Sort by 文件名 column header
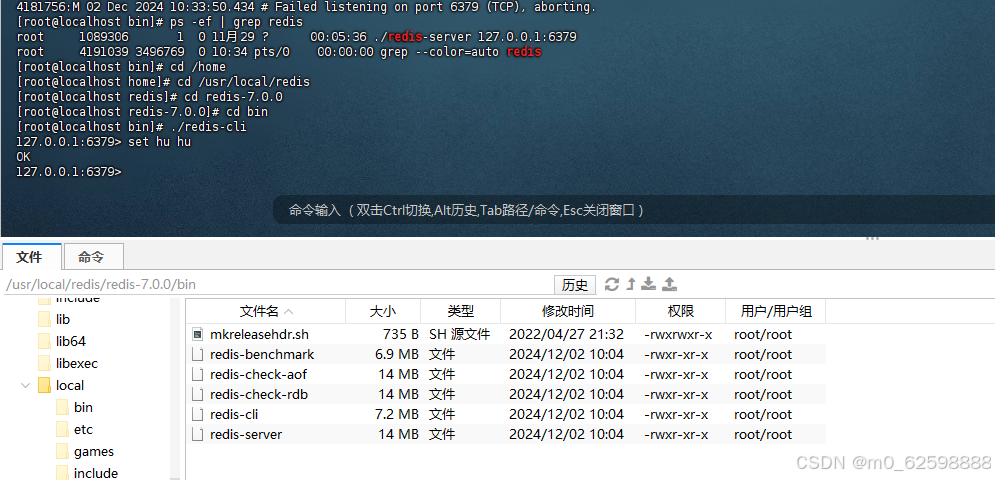Image resolution: width=995 pixels, height=480 pixels. click(x=266, y=311)
